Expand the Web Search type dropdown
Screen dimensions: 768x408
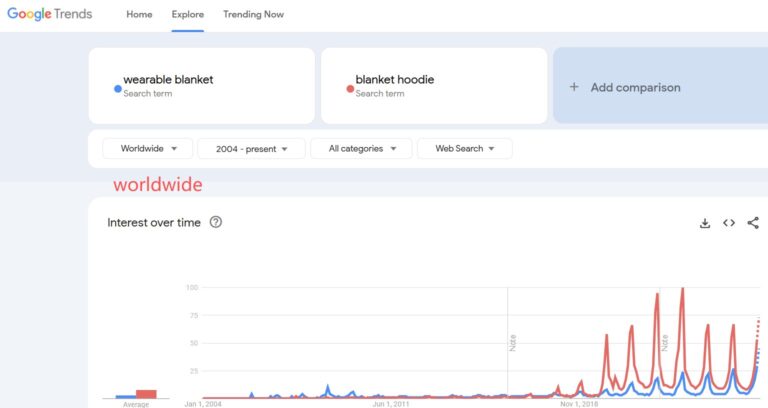[464, 149]
